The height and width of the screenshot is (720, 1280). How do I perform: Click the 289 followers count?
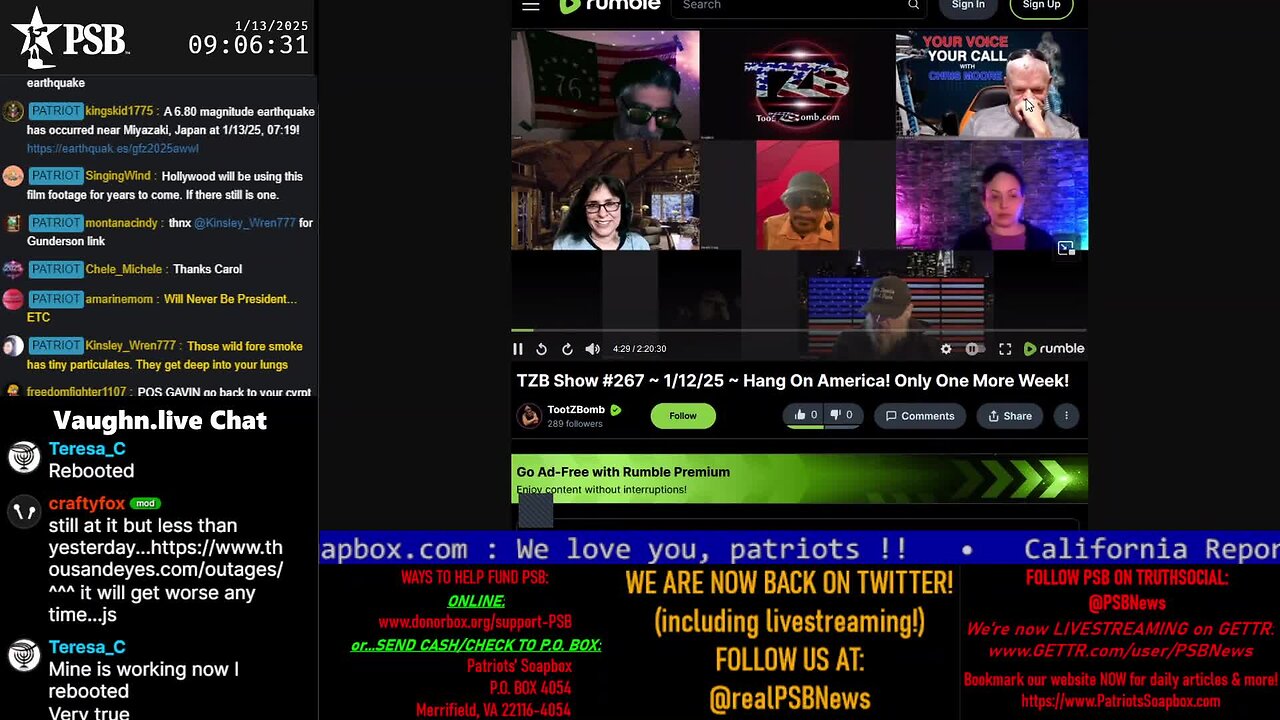575,424
